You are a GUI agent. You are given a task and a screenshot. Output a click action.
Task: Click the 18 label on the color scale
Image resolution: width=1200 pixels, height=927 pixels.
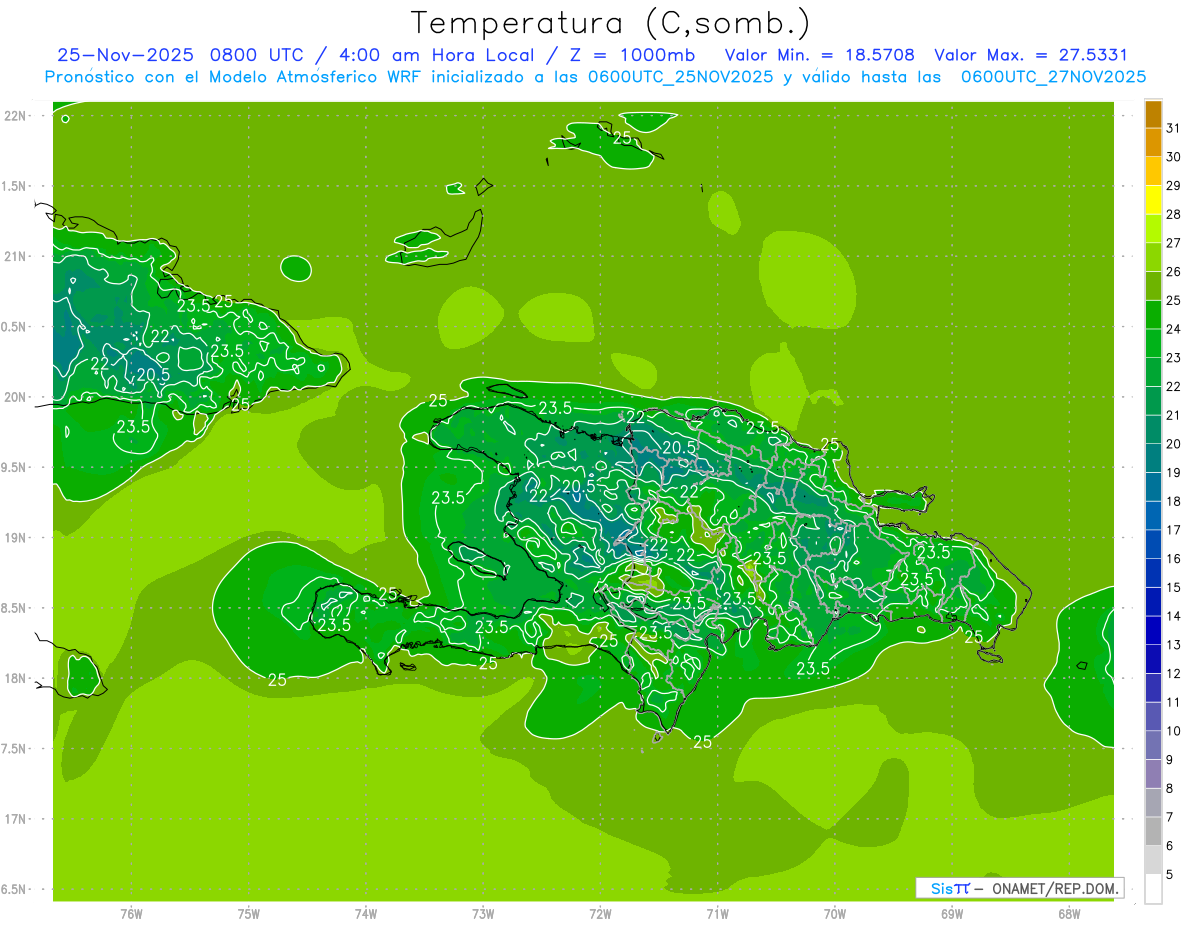[x=1174, y=501]
